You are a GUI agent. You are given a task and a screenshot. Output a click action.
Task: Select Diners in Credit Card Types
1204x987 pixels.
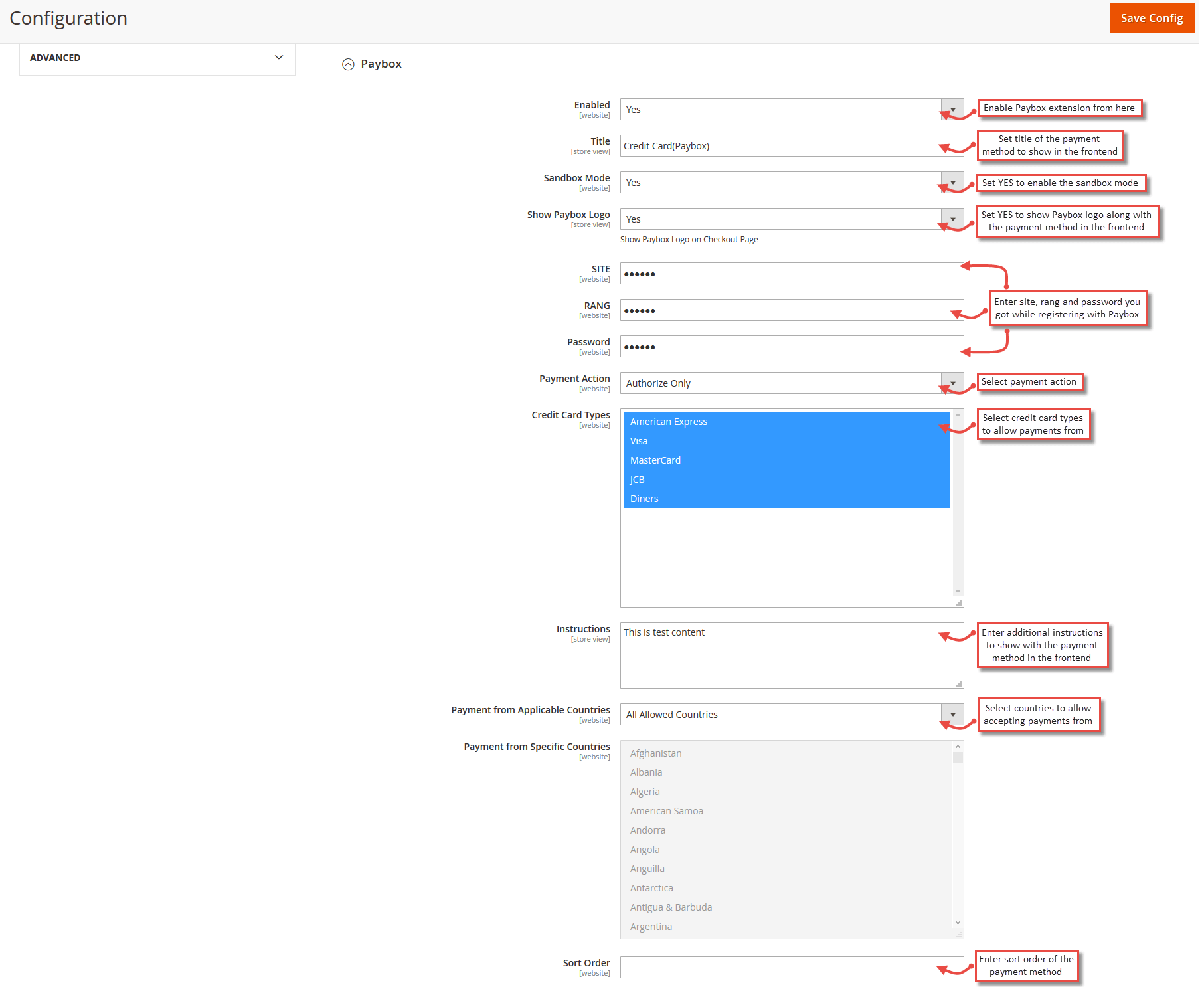pyautogui.click(x=786, y=499)
